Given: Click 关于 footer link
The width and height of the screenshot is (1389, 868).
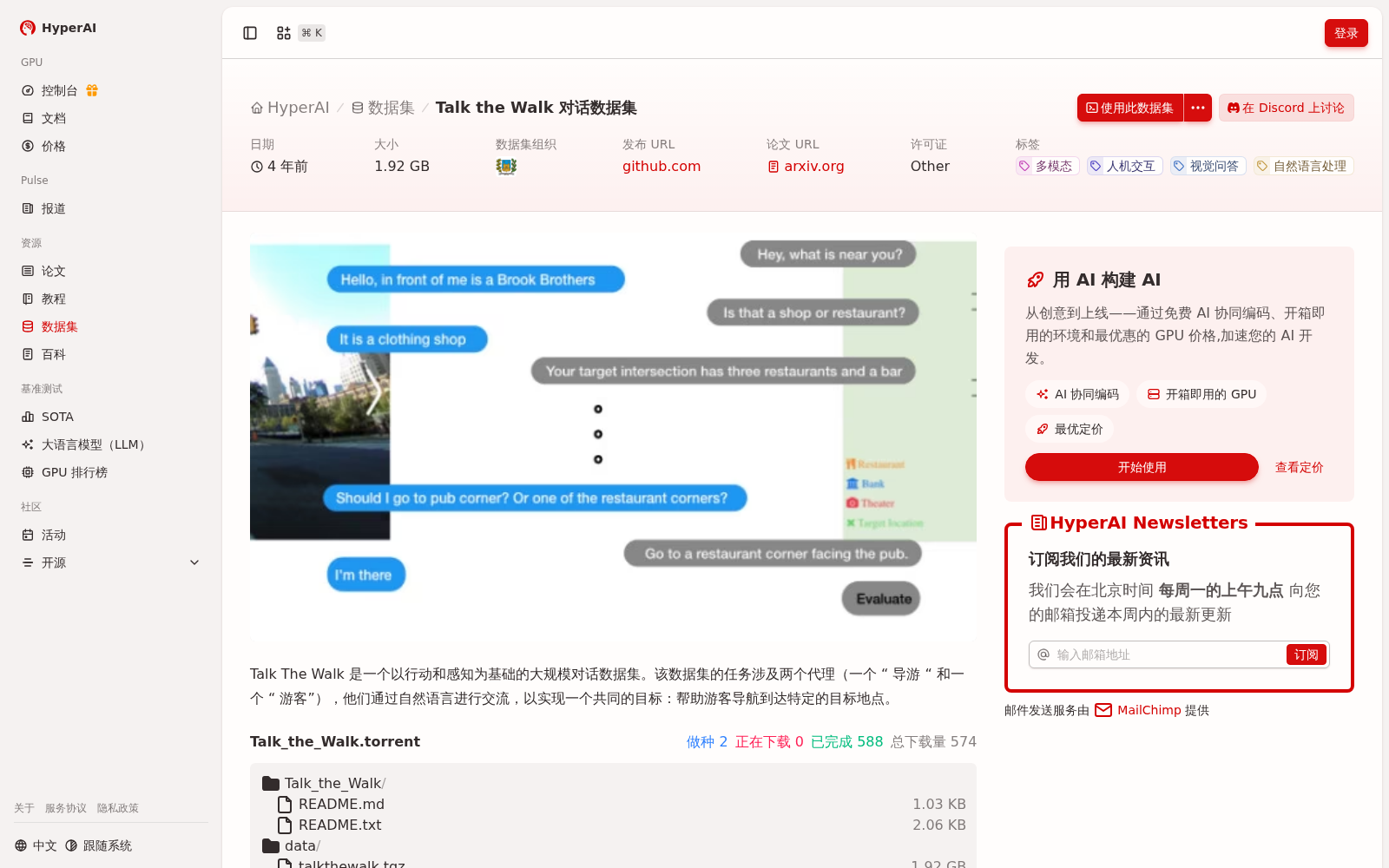Looking at the screenshot, I should [x=24, y=808].
